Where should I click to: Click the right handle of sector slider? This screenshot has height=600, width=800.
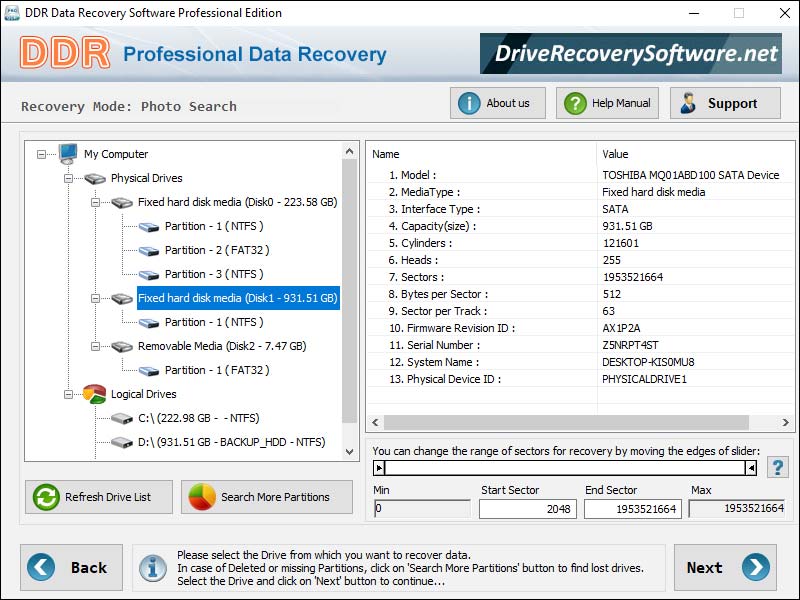tap(751, 467)
